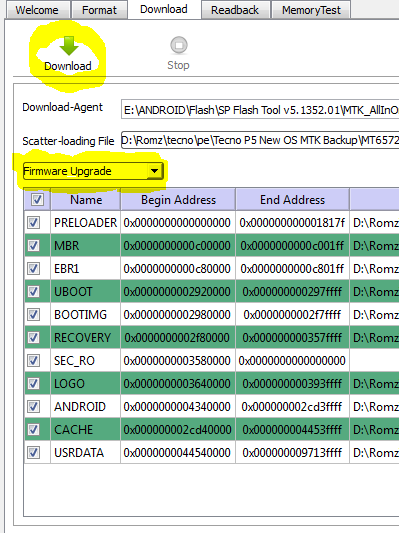This screenshot has height=533, width=399.
Task: Select the LOGO name cell
Action: pyautogui.click(x=85, y=384)
